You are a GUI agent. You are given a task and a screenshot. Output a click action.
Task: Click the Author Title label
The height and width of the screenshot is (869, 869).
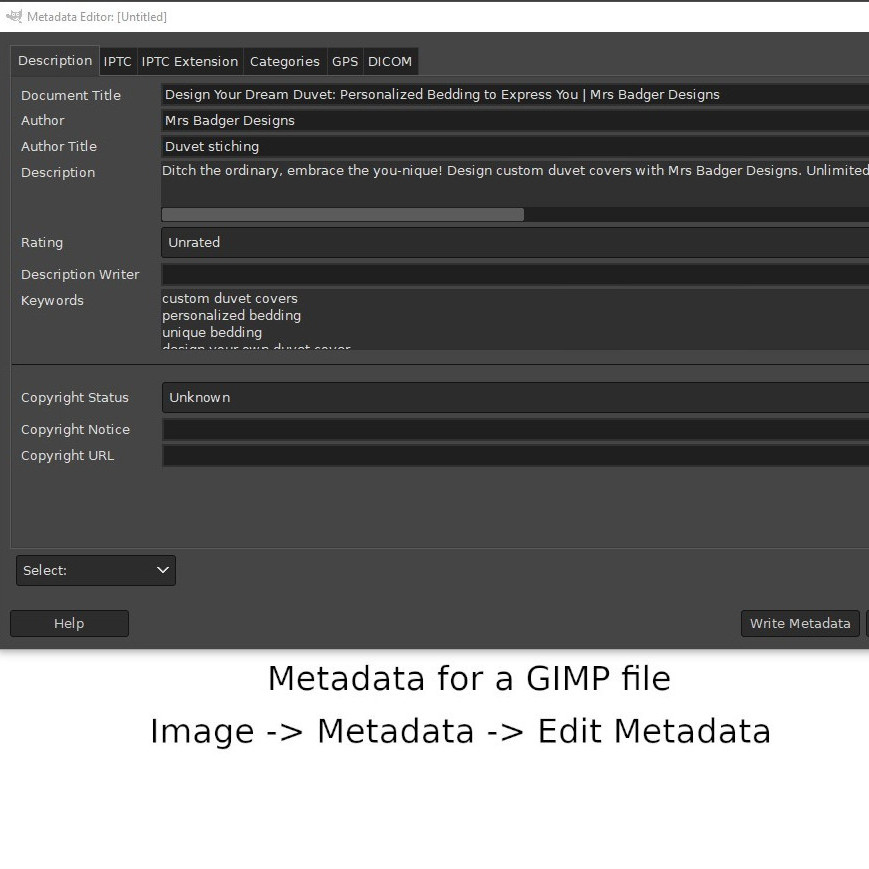tap(59, 147)
